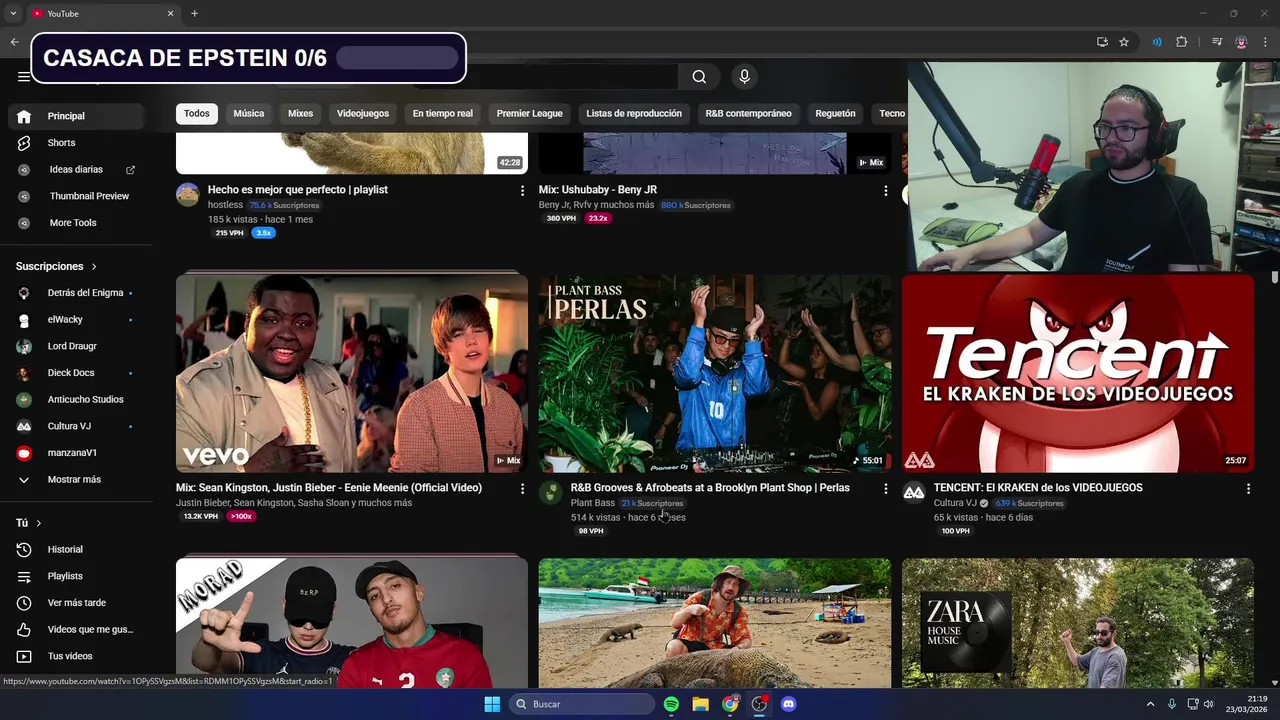The width and height of the screenshot is (1280, 720).
Task: Expand Mostrar más subscriptions list
Action: tap(78, 480)
